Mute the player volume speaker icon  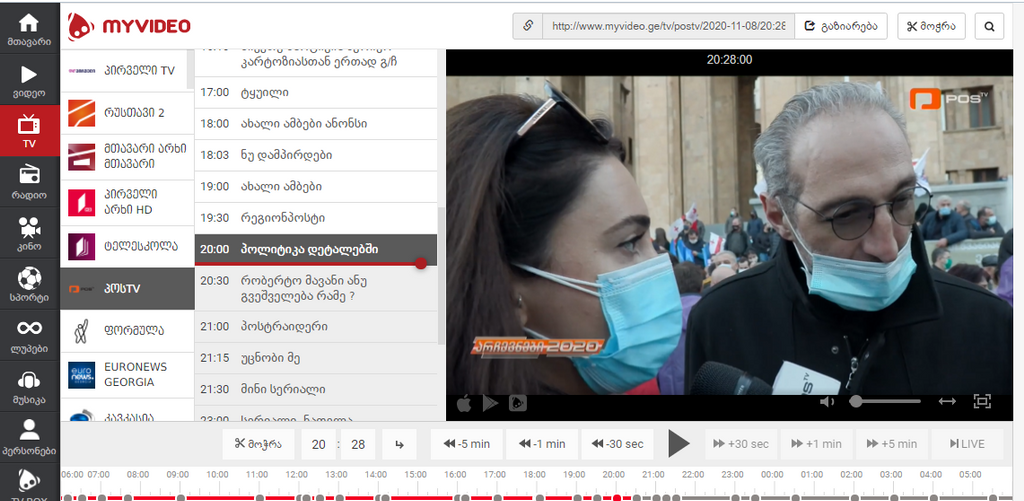click(827, 402)
